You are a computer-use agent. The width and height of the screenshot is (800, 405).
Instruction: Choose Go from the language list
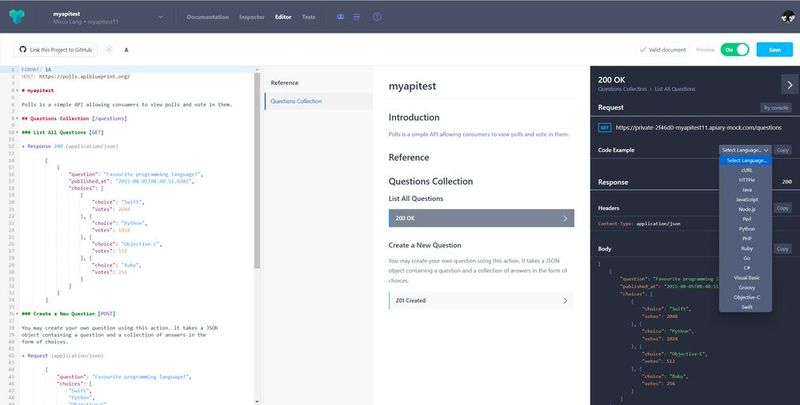tap(746, 258)
